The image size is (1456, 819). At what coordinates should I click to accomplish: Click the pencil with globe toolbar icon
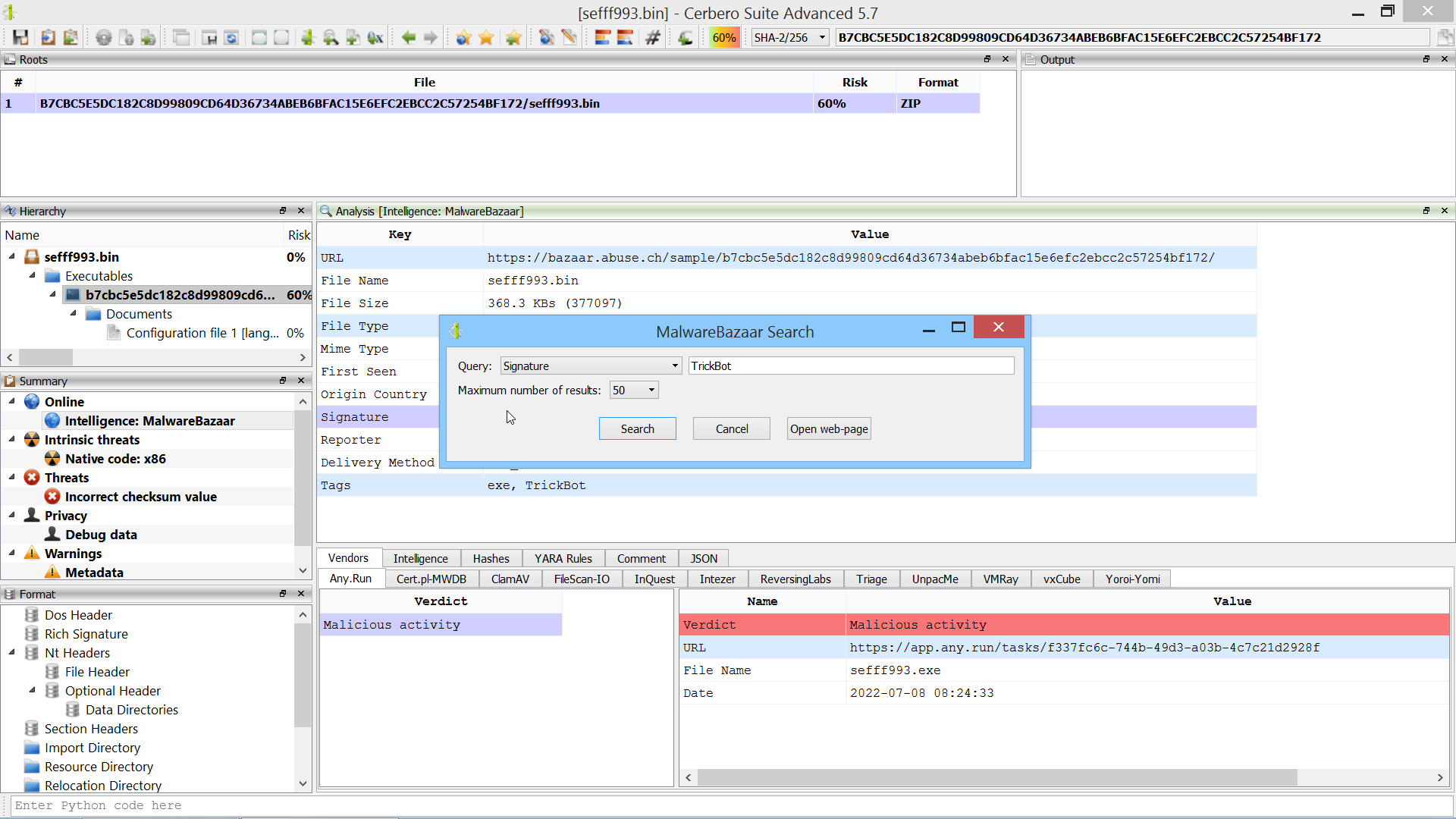(547, 37)
